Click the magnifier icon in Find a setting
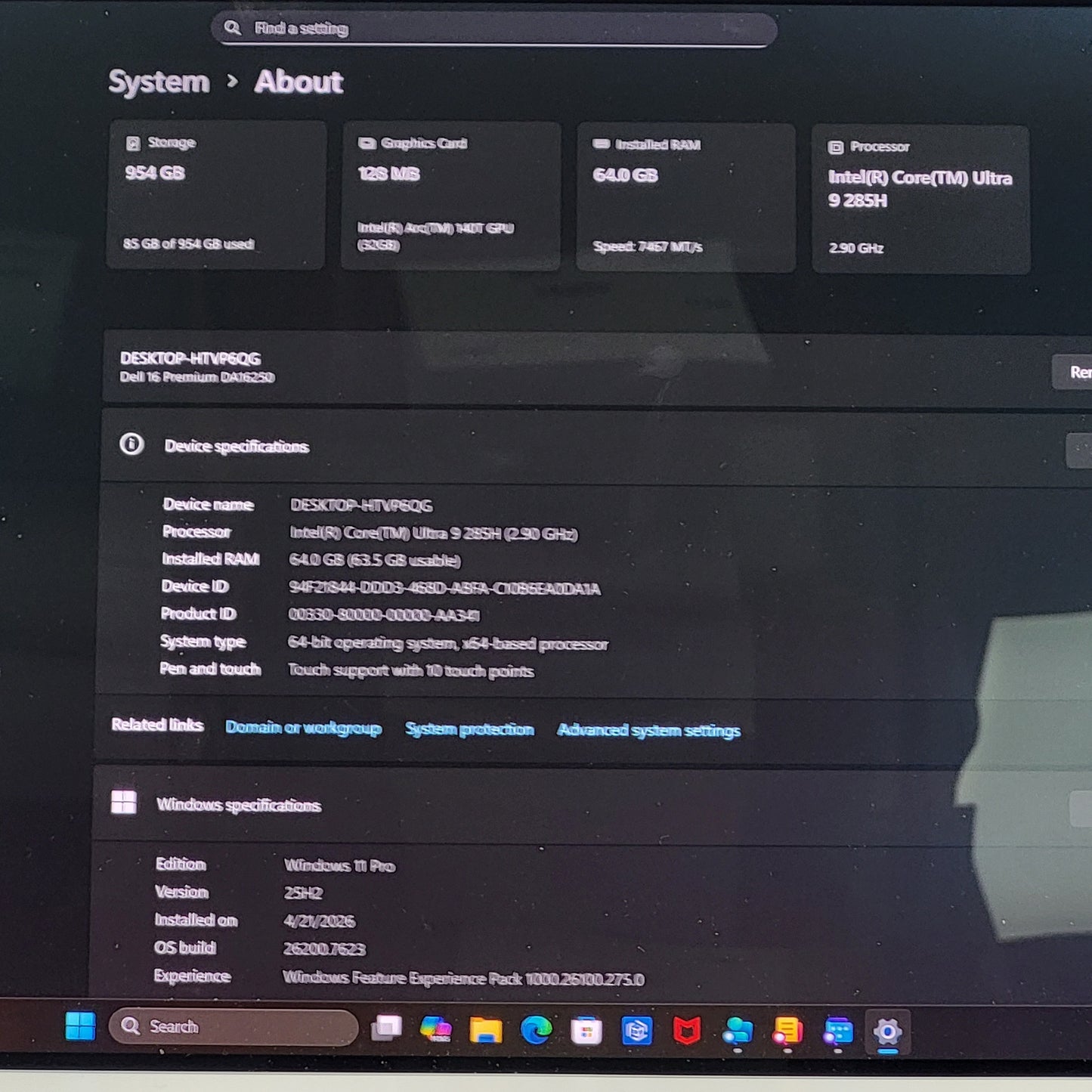 click(233, 28)
